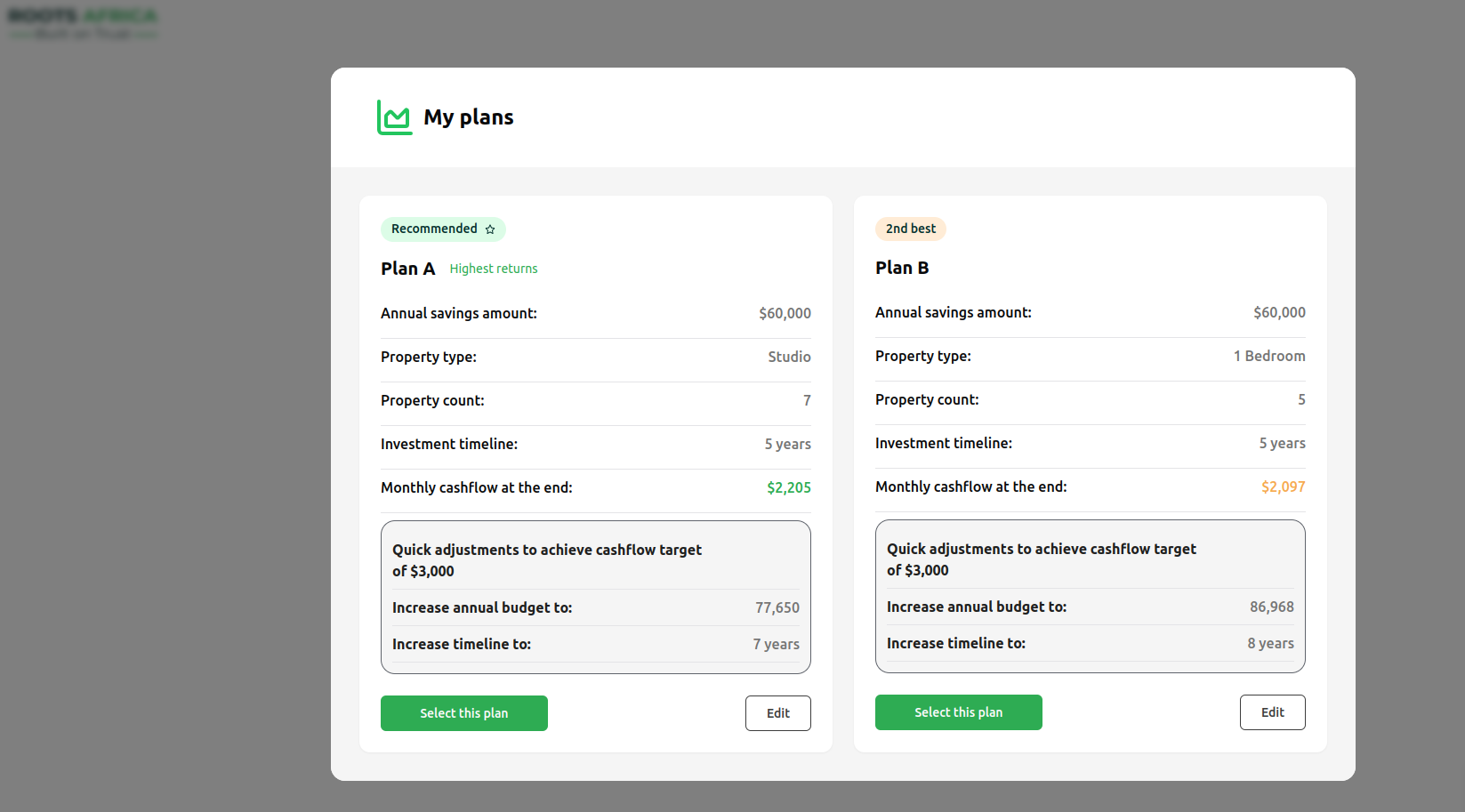Click the My plans chart icon
Image resolution: width=1465 pixels, height=812 pixels.
coord(394,117)
